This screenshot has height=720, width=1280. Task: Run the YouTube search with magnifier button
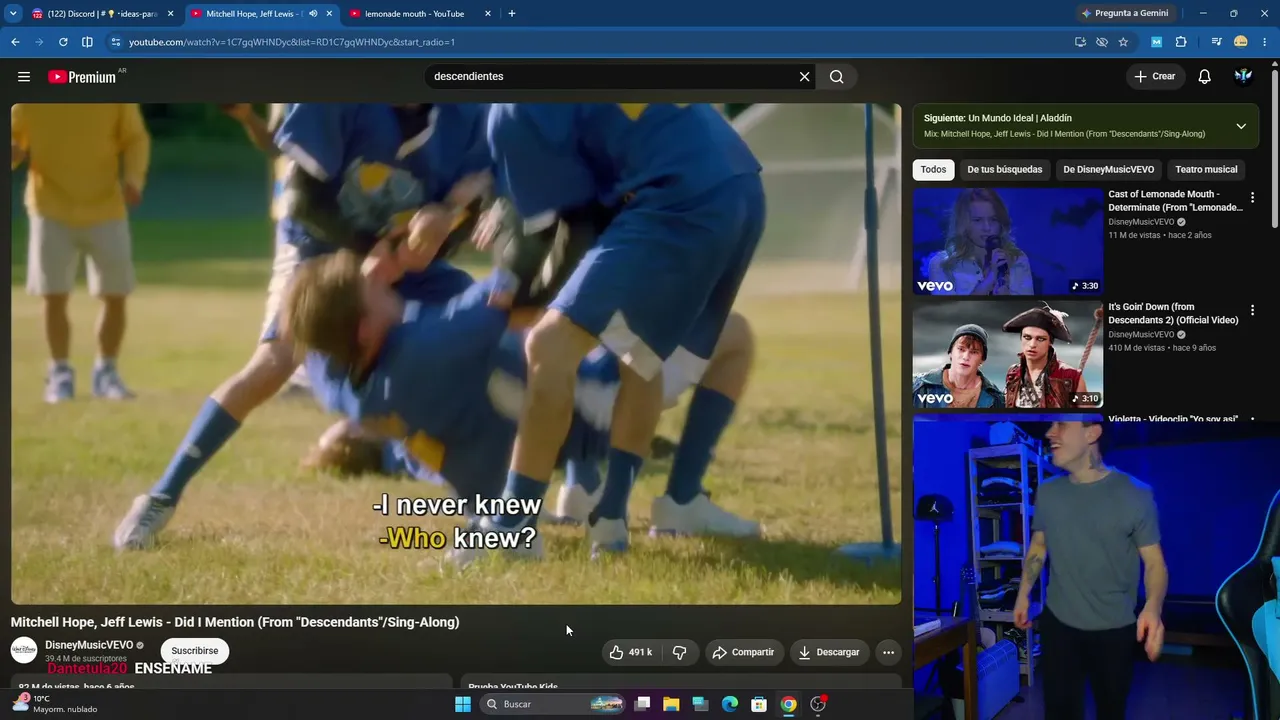coord(837,77)
